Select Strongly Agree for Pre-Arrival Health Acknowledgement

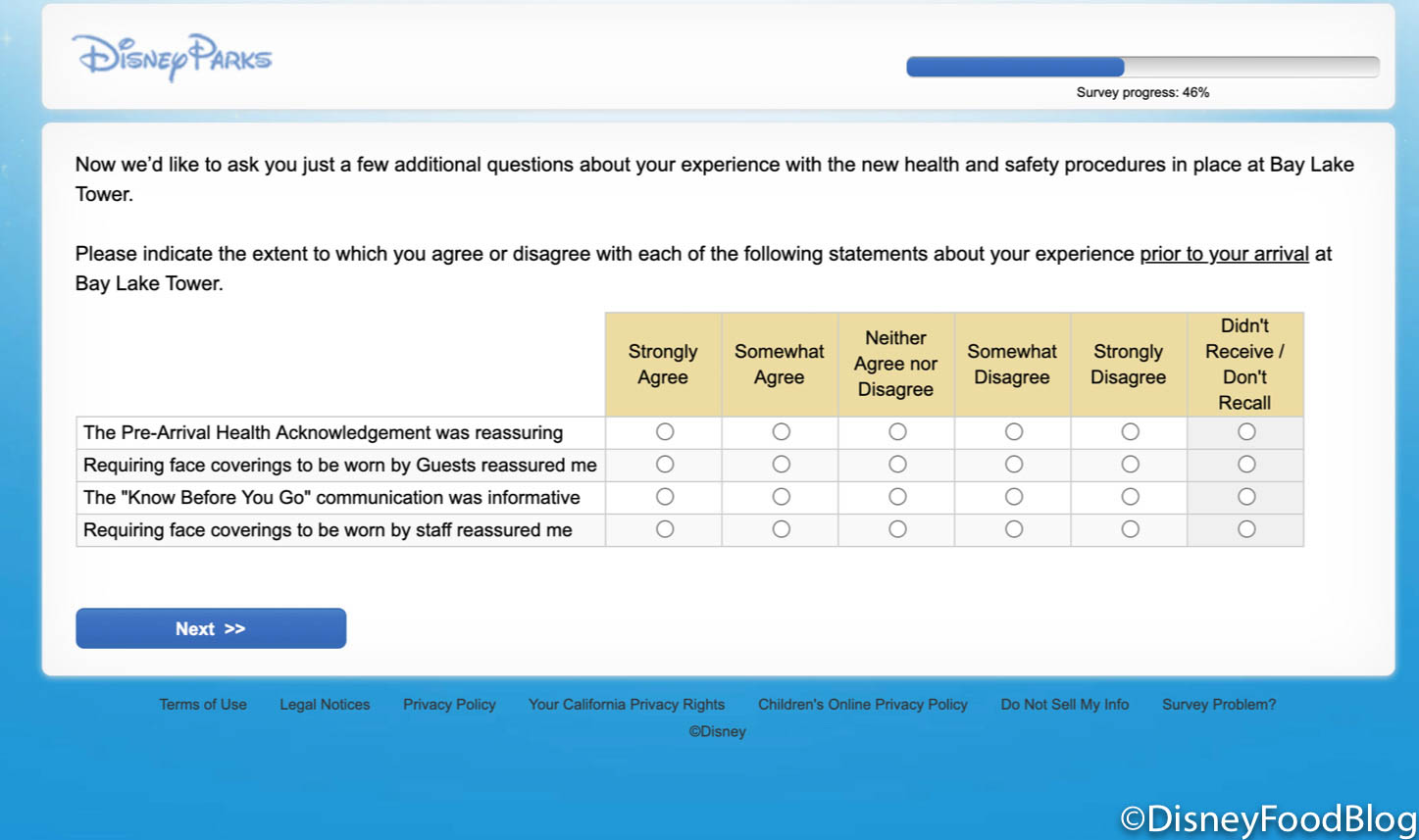(x=665, y=432)
